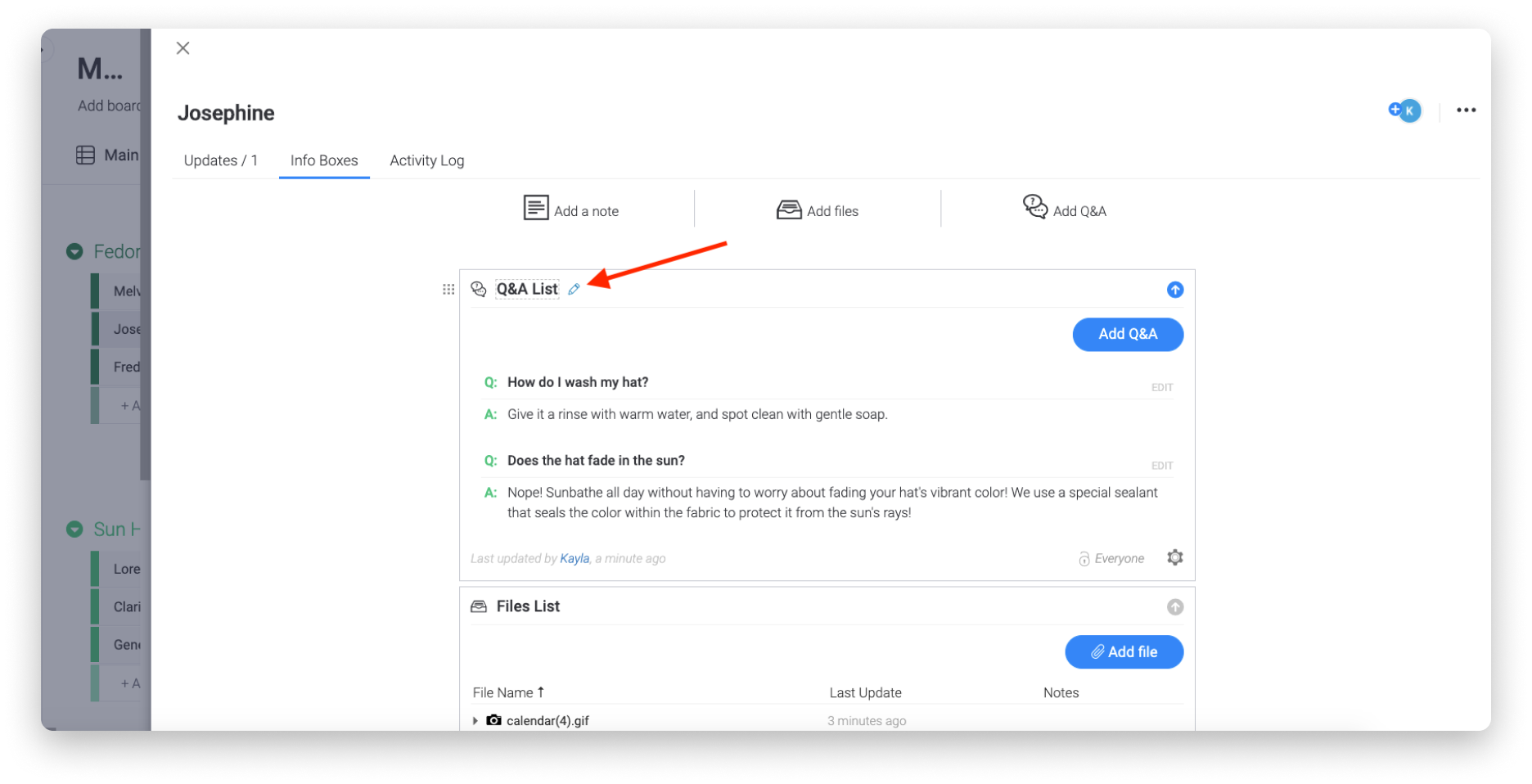
Task: Click the drag handle beside Q&A List
Action: pyautogui.click(x=448, y=289)
